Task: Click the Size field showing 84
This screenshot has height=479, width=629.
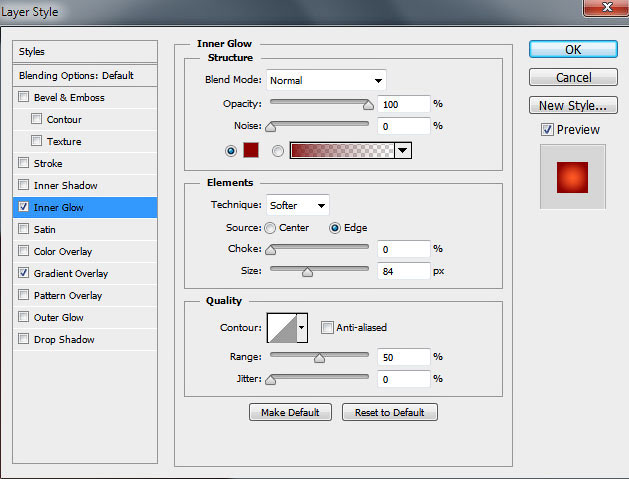Action: [x=404, y=271]
